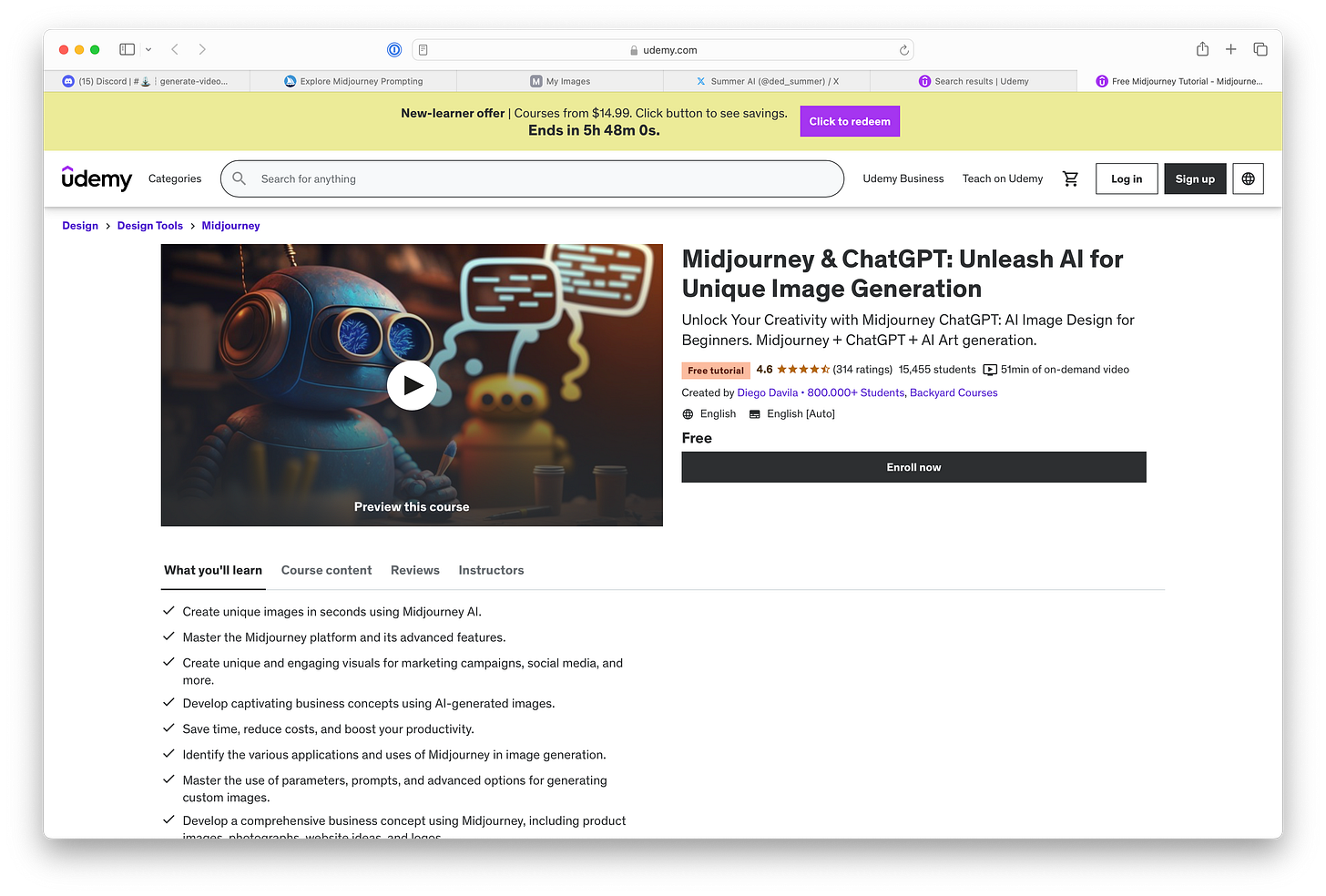1326x896 pixels.
Task: Click the Free tutorial badge
Action: [716, 371]
